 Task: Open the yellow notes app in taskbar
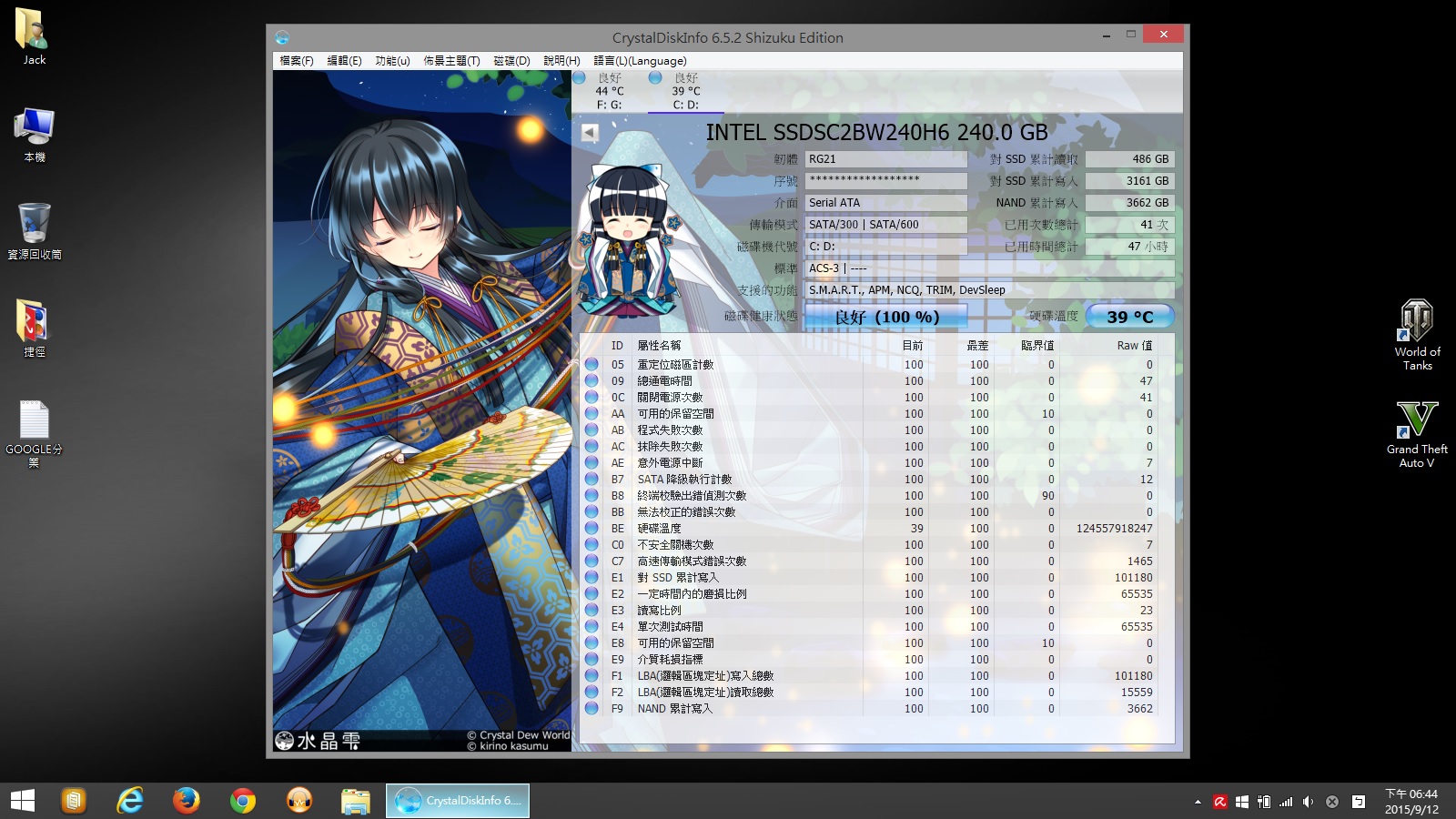click(74, 801)
